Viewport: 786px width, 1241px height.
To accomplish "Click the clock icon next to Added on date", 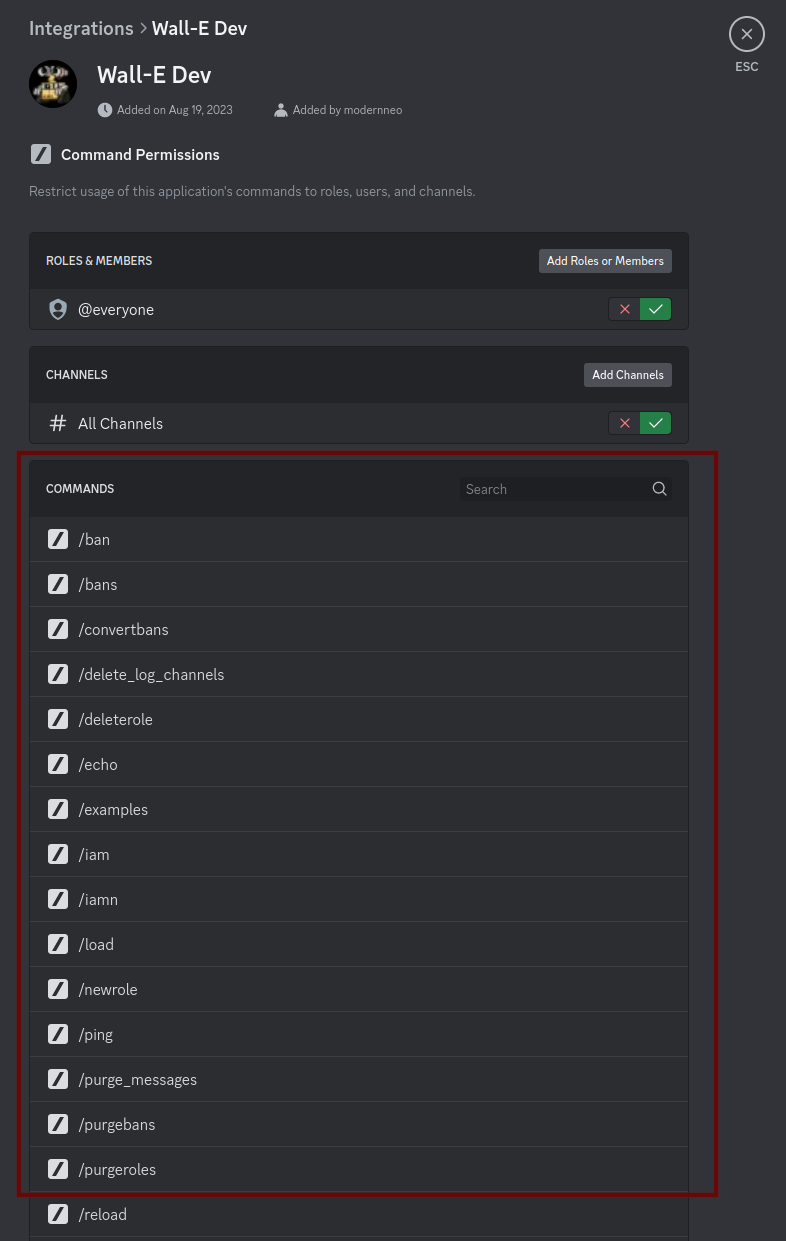I will 105,110.
